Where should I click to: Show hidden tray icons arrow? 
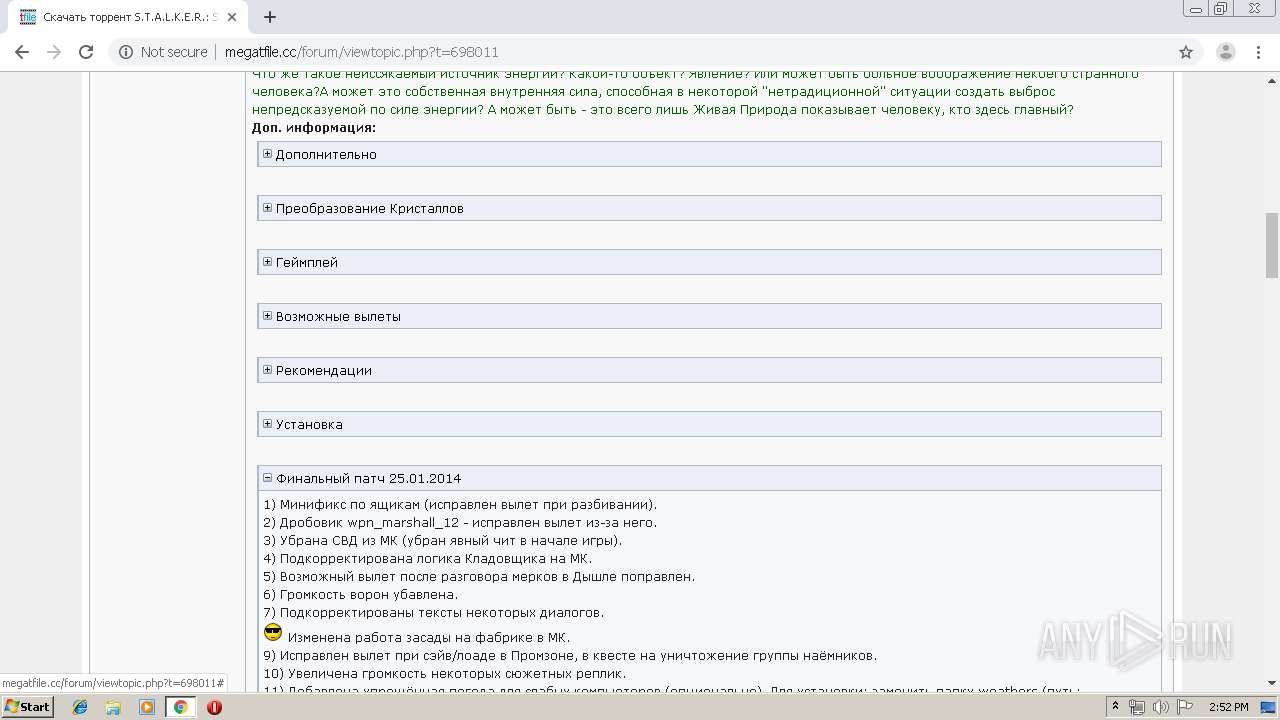click(1115, 707)
